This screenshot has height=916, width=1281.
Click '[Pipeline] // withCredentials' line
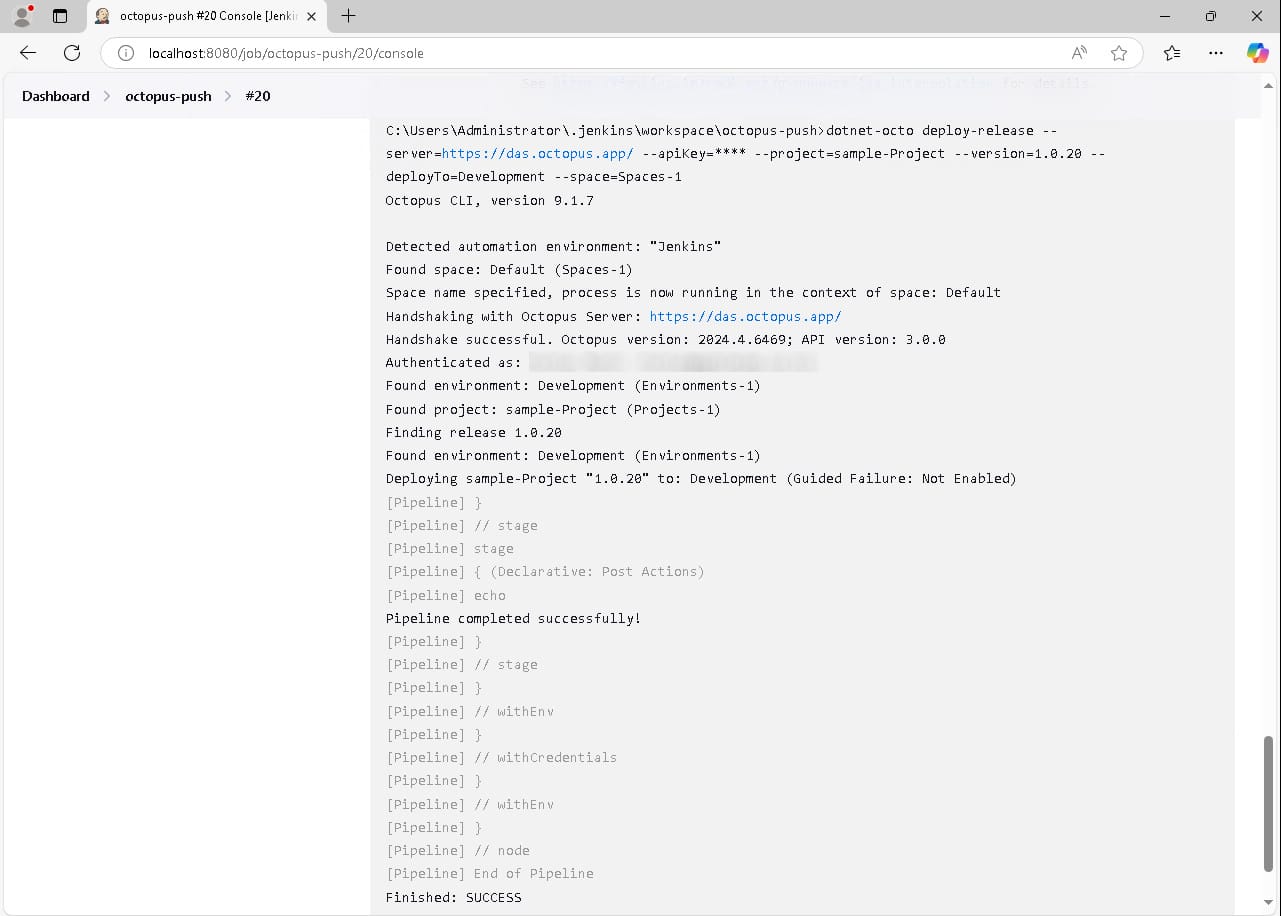501,757
